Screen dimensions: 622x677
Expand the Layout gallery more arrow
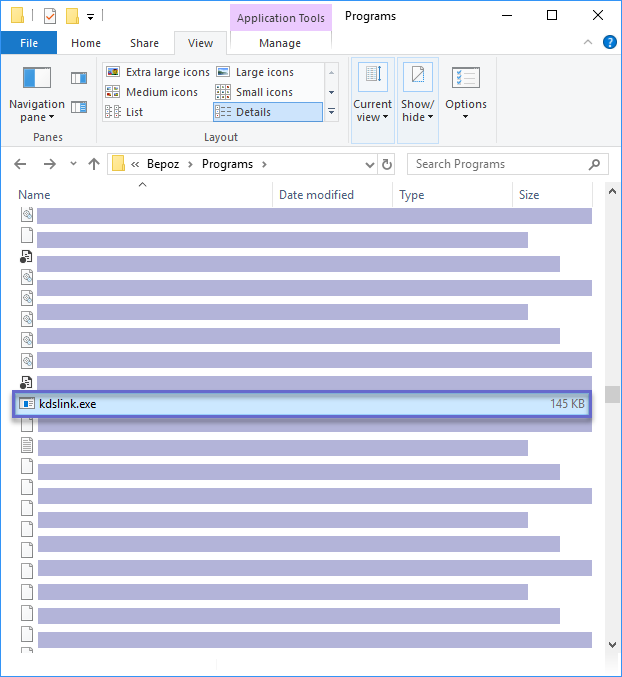click(331, 112)
